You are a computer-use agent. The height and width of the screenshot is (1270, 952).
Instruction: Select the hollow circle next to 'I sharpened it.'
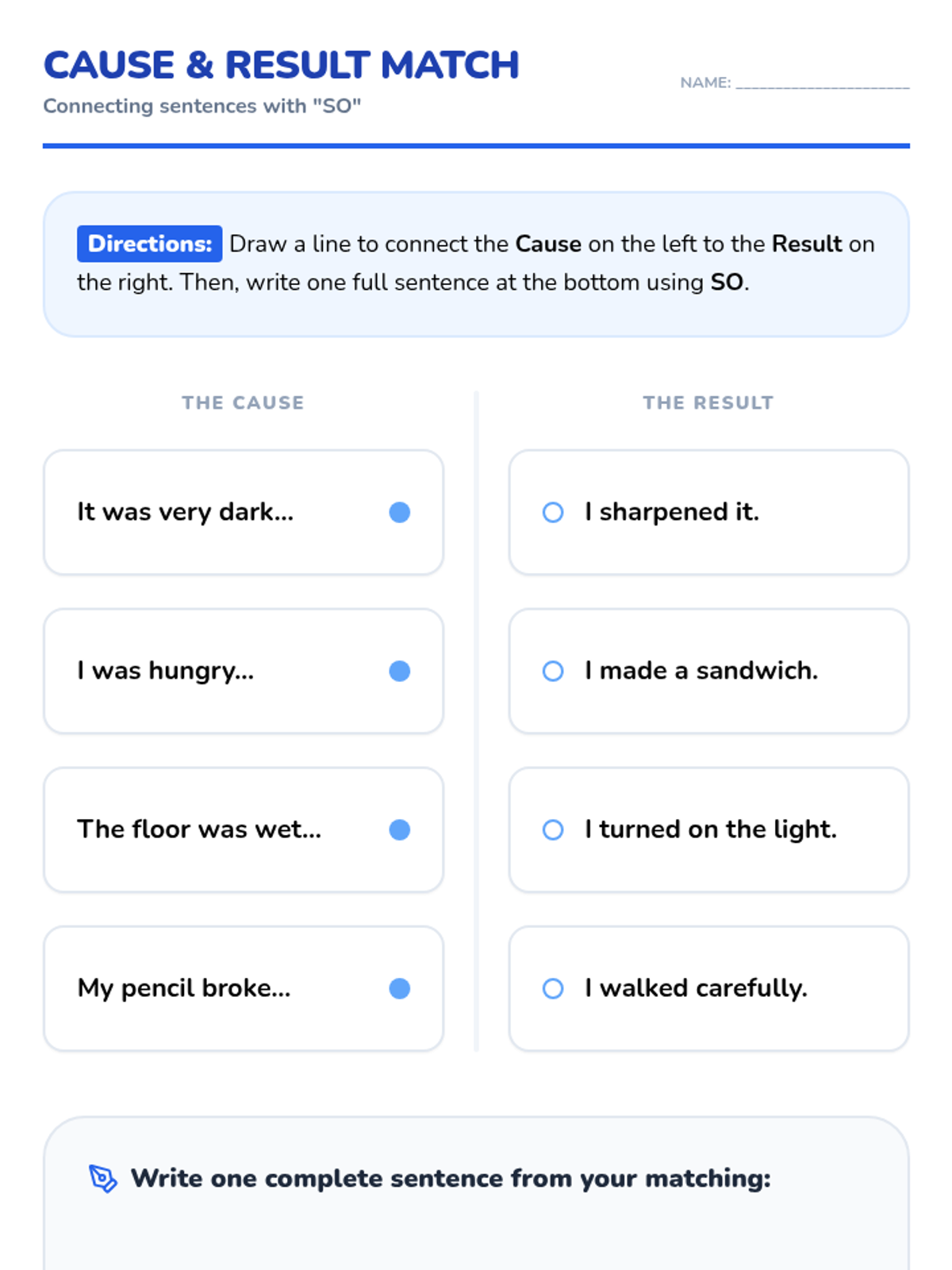click(x=553, y=513)
